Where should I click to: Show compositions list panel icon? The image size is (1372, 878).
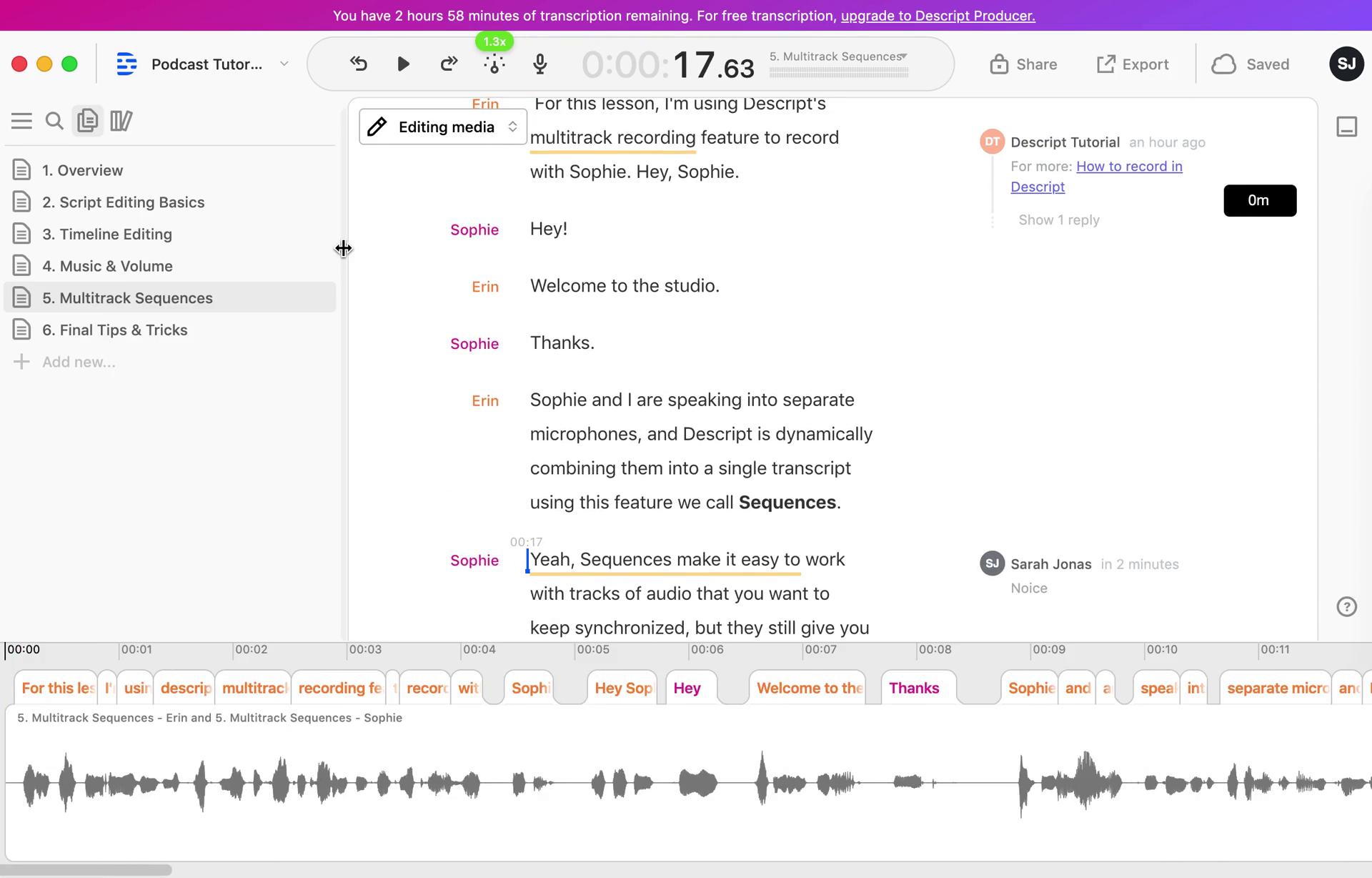(x=87, y=121)
